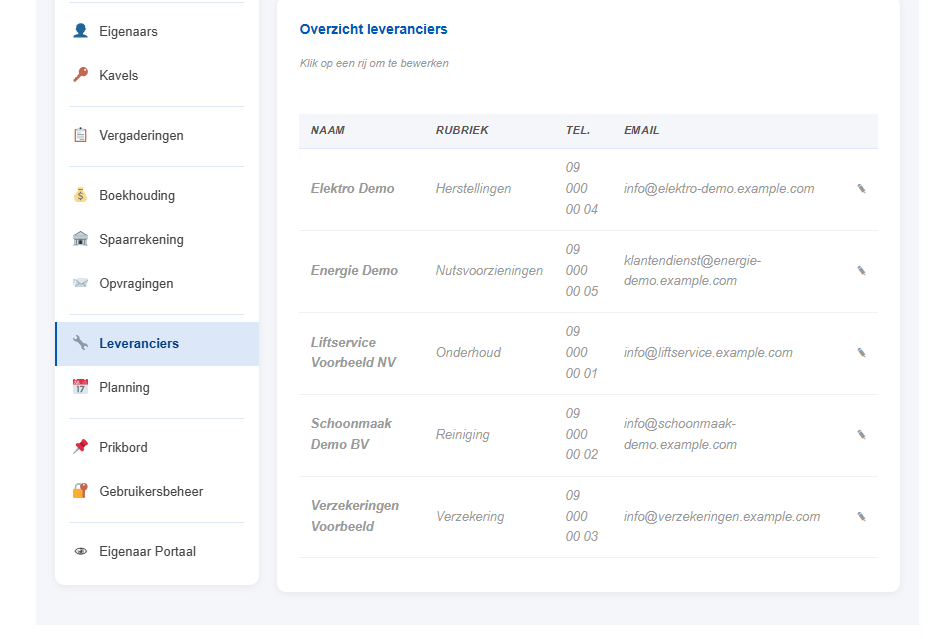Click the email info@liftservice.example.com
Screen dimensions: 946x639
coord(708,352)
